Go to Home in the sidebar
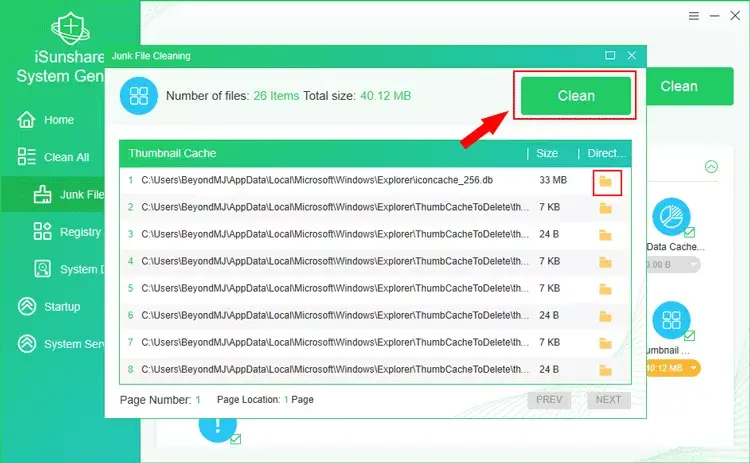Image resolution: width=750 pixels, height=463 pixels. click(45, 120)
